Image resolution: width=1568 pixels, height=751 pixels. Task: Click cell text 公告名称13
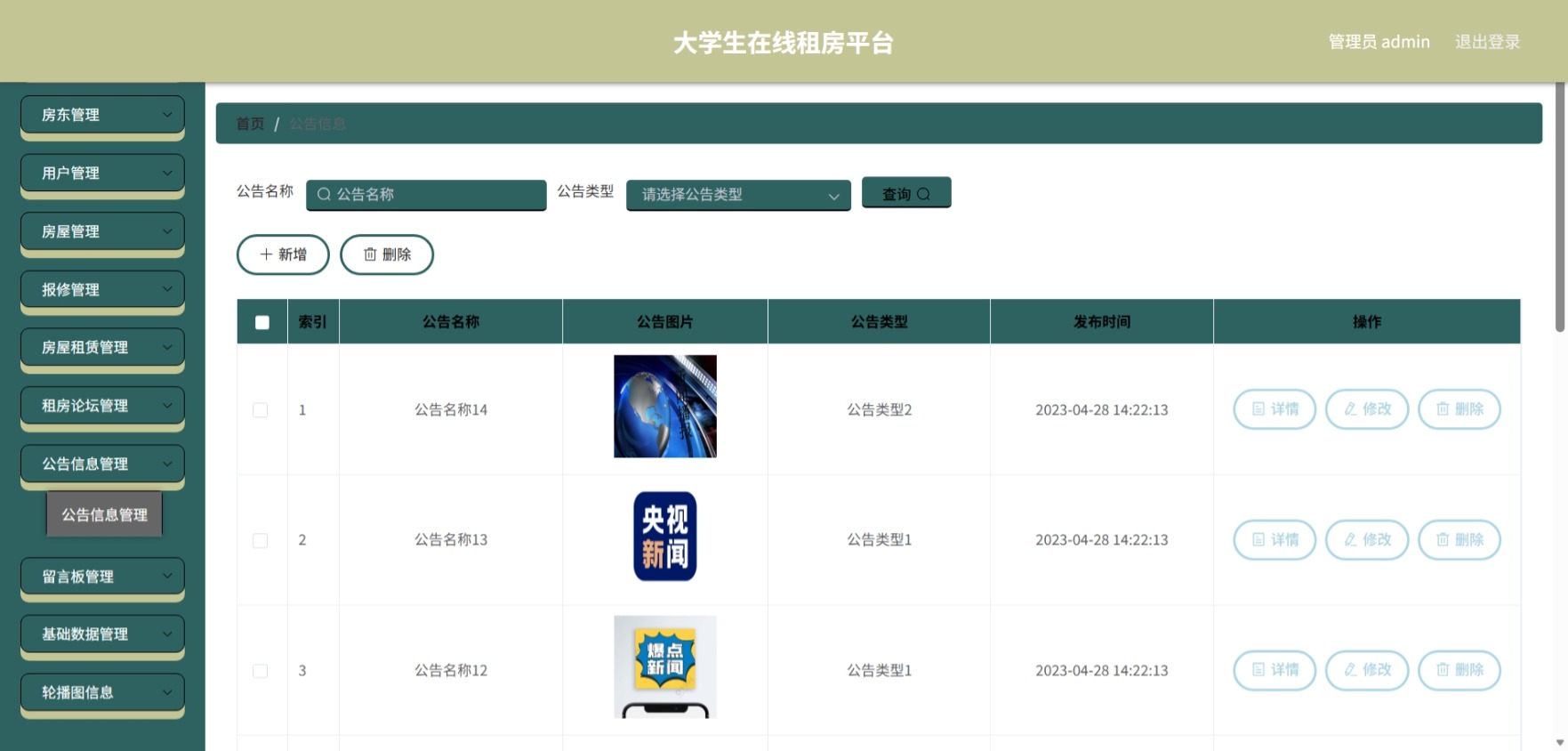[x=451, y=540]
